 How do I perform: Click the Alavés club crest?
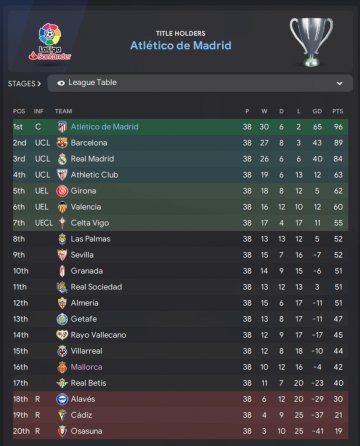coord(62,399)
